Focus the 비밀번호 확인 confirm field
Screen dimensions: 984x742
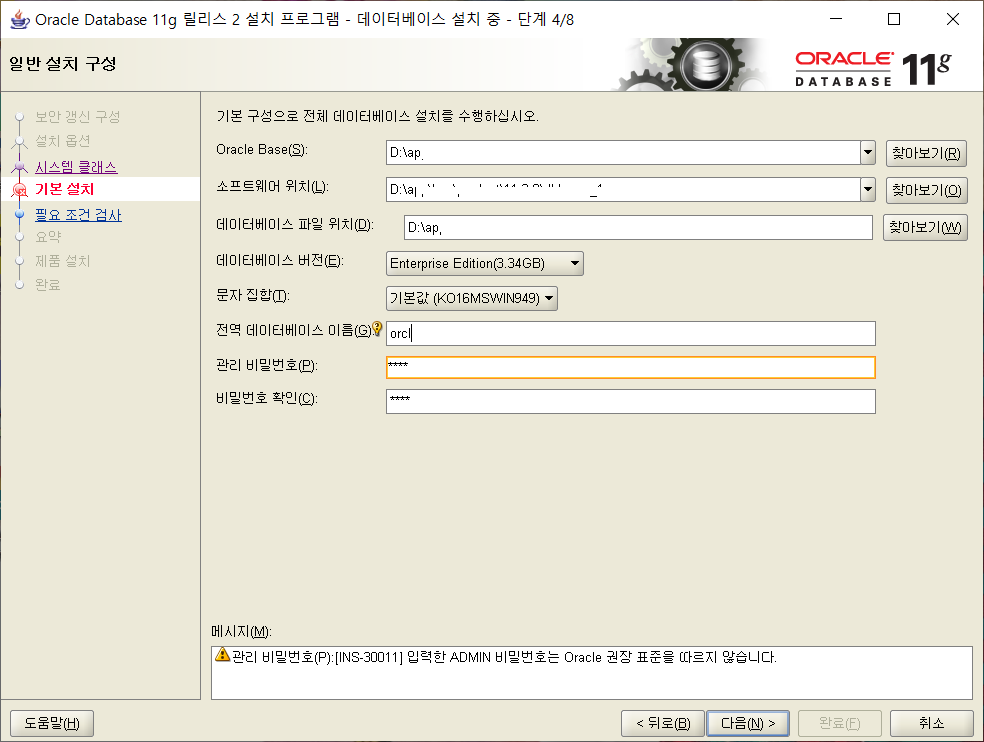[631, 401]
